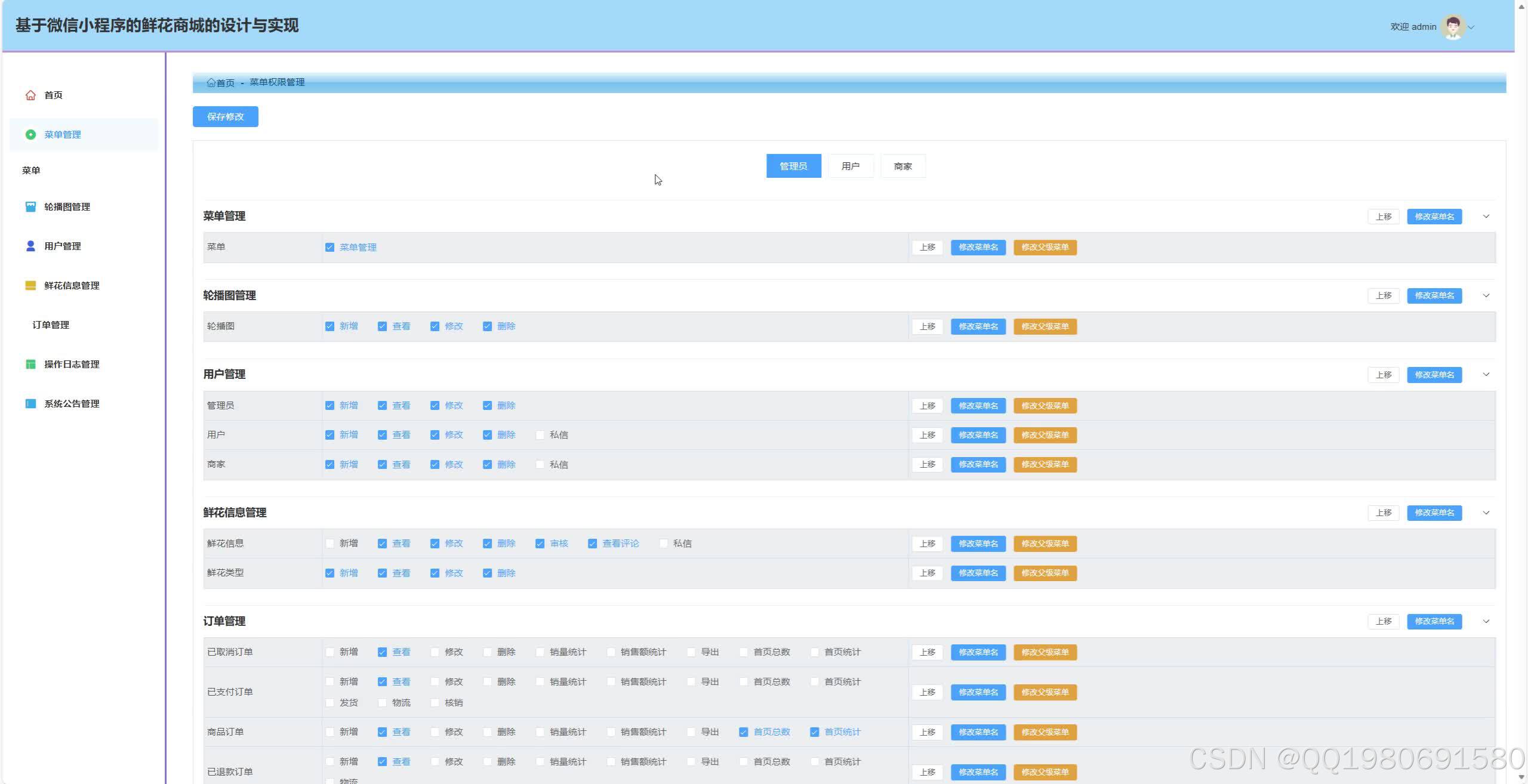Click the 用户管理 person icon

click(x=30, y=246)
